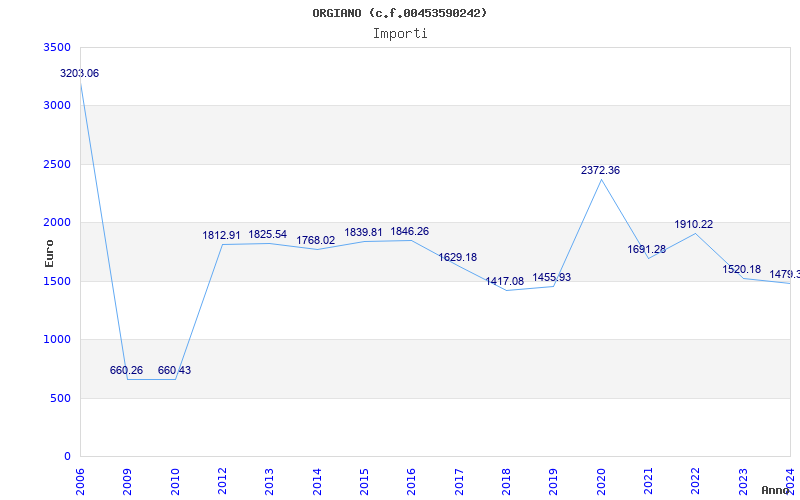Click data label 660.43
This screenshot has height=500, width=800.
[x=174, y=370]
